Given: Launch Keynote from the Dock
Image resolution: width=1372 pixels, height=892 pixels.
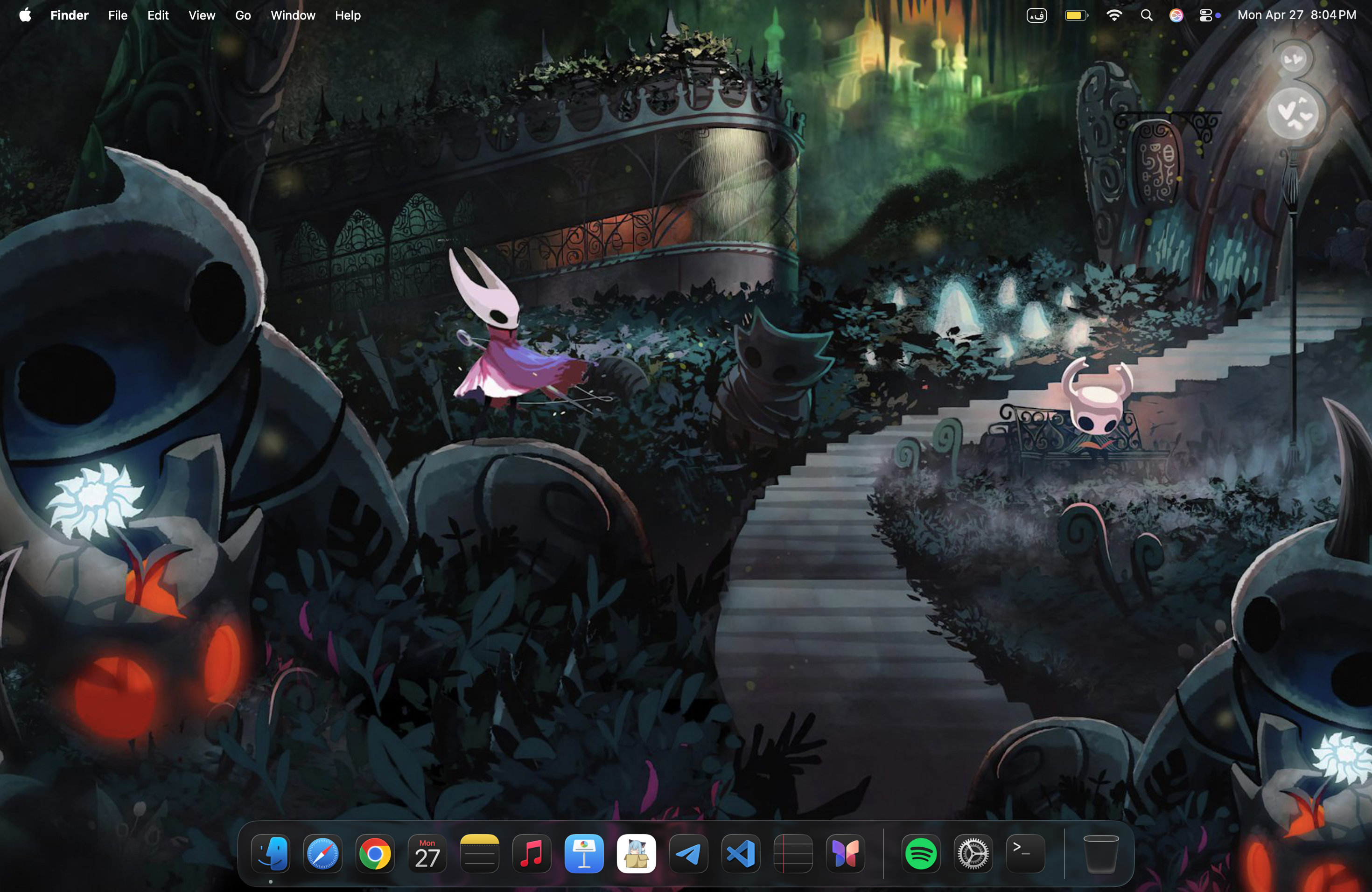Looking at the screenshot, I should [x=584, y=853].
